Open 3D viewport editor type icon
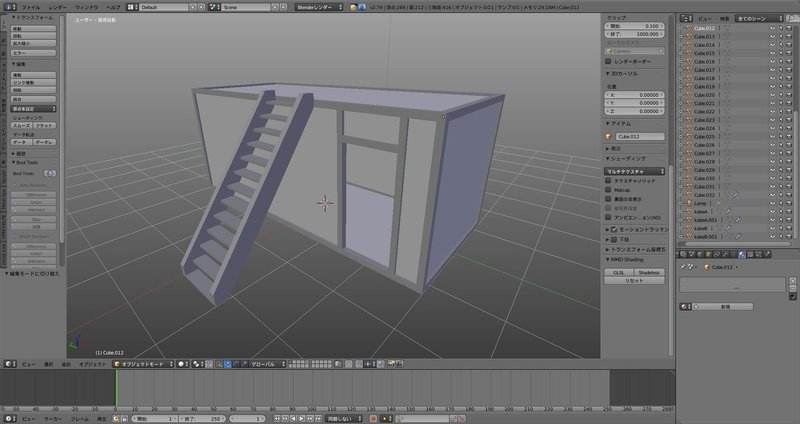The height and width of the screenshot is (424, 800). 10,364
